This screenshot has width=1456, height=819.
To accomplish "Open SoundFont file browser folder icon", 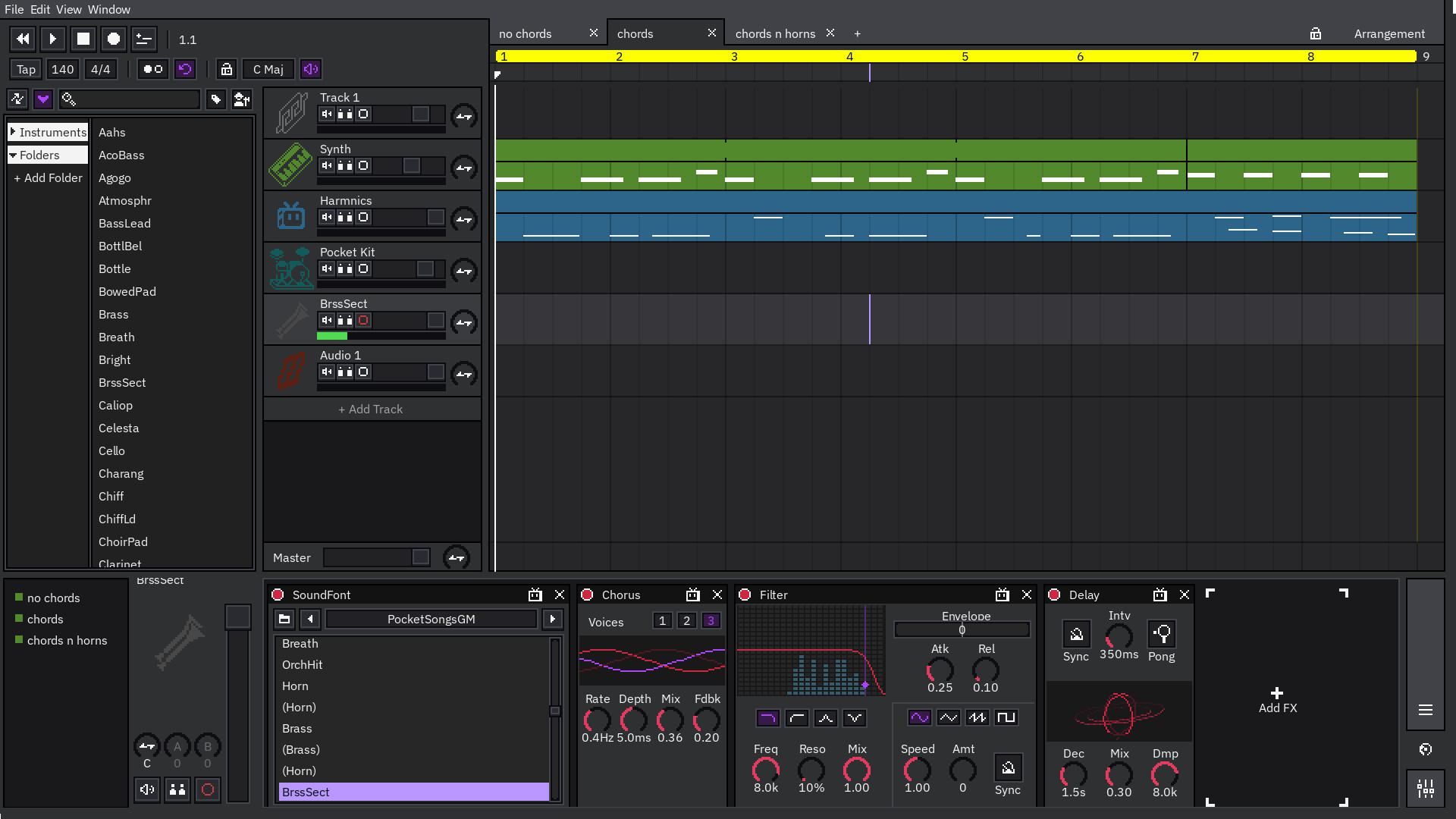I will point(284,619).
